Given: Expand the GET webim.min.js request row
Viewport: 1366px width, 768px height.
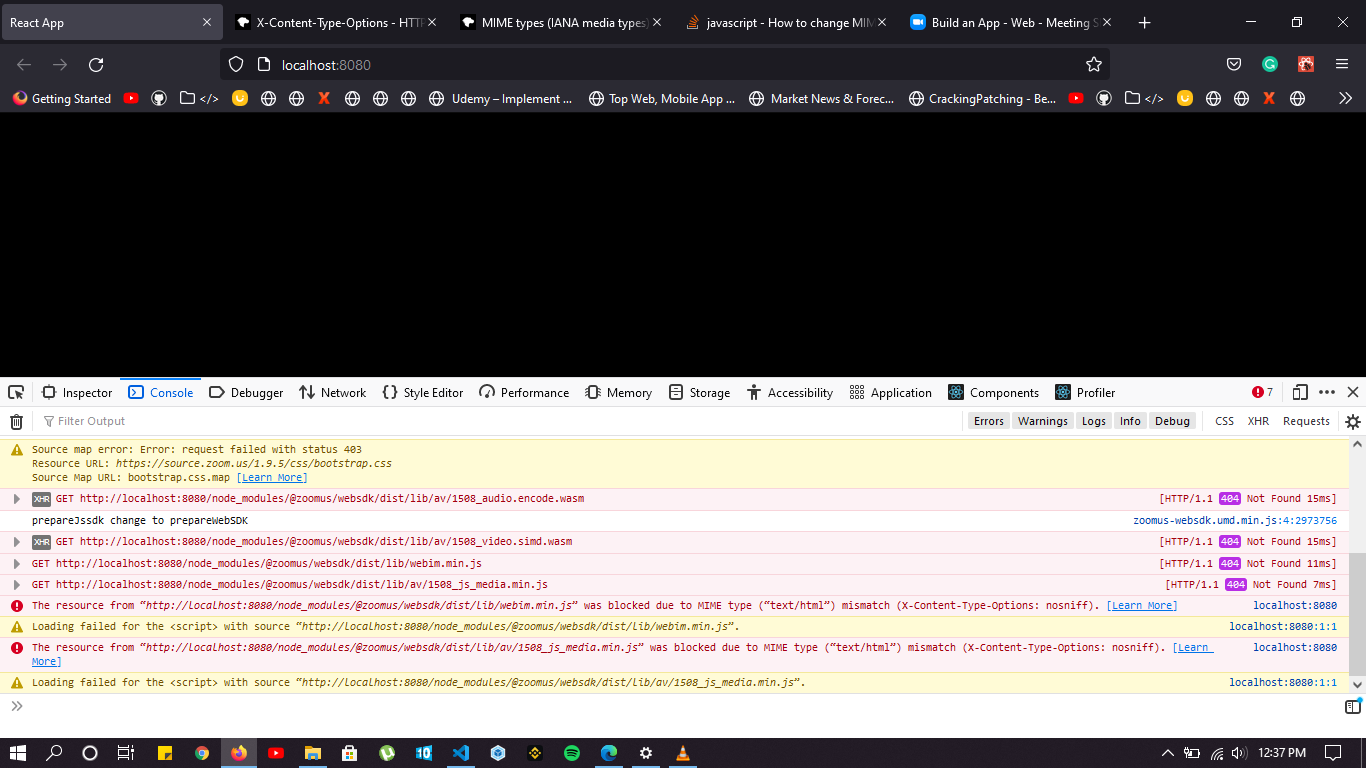Looking at the screenshot, I should click(16, 563).
